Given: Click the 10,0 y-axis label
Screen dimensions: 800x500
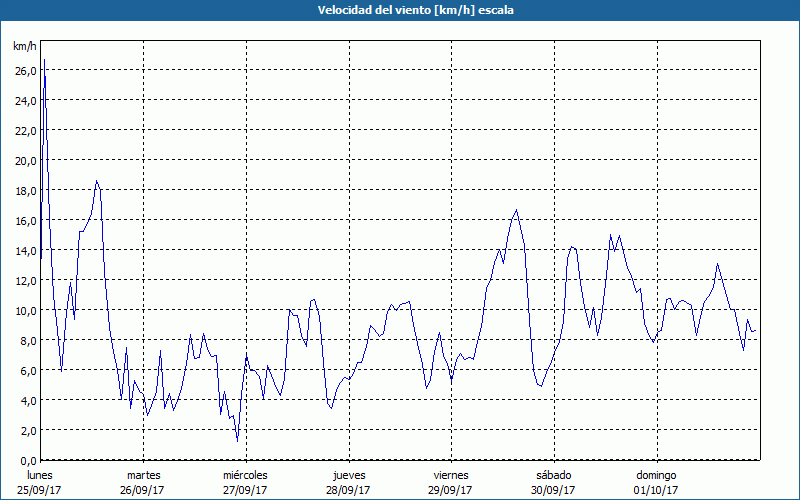Looking at the screenshot, I should tap(25, 310).
